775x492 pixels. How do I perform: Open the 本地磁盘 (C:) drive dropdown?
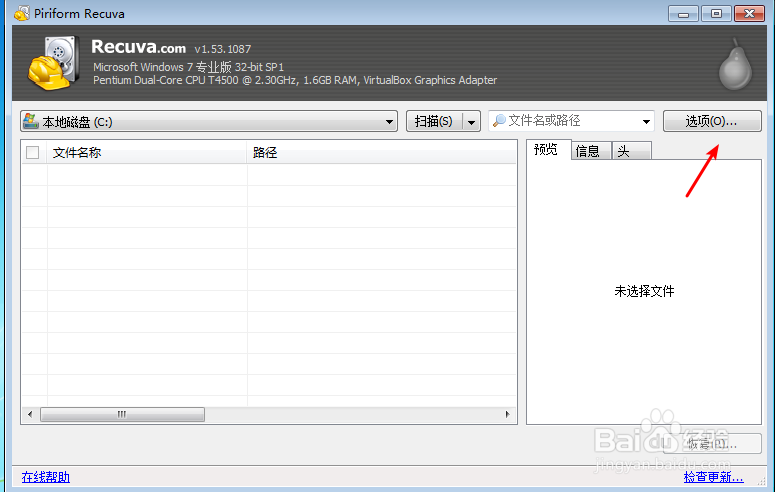tap(209, 121)
